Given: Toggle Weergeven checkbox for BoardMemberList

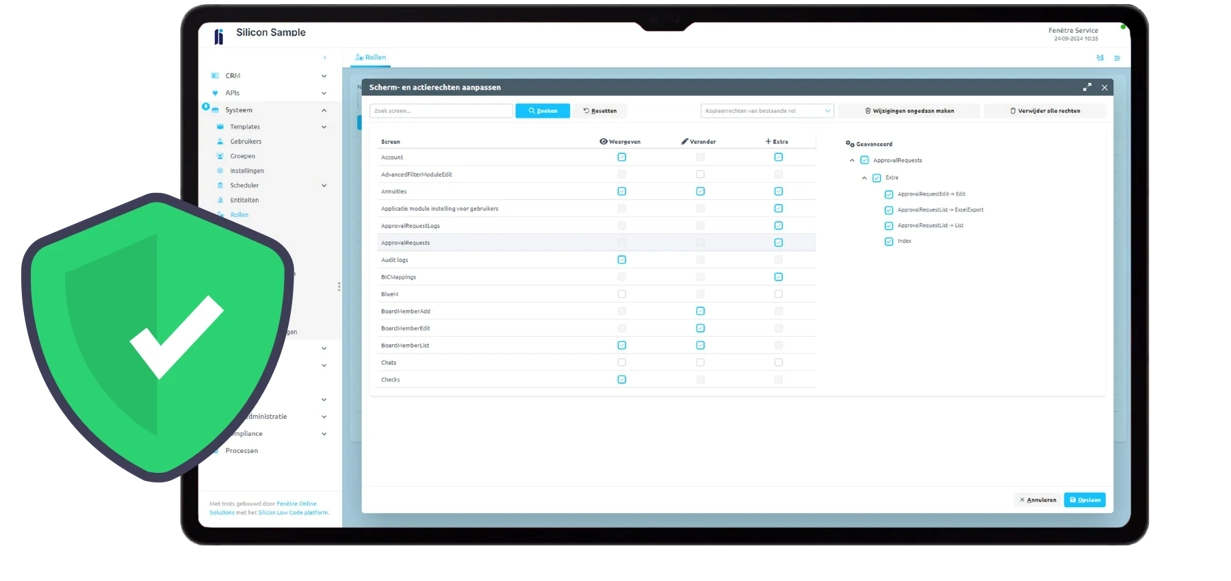Looking at the screenshot, I should (x=622, y=345).
